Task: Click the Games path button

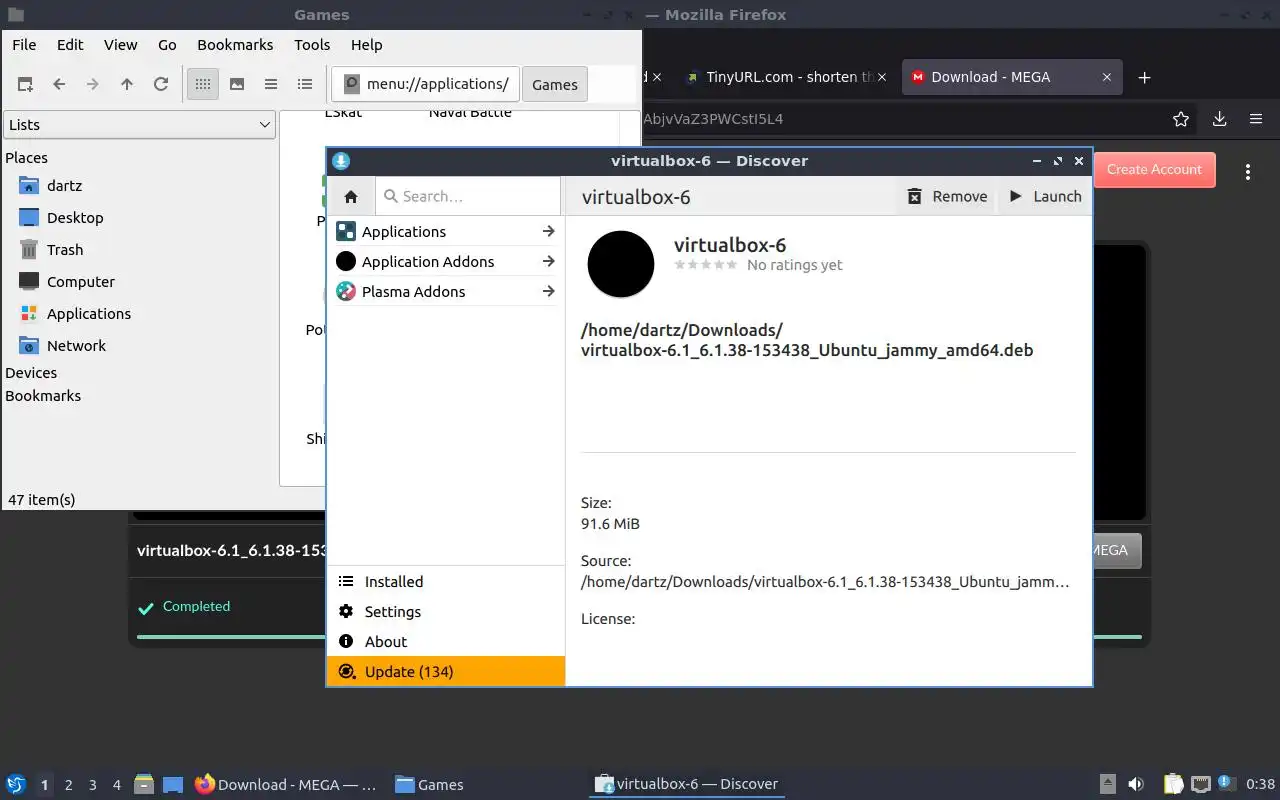Action: point(555,85)
